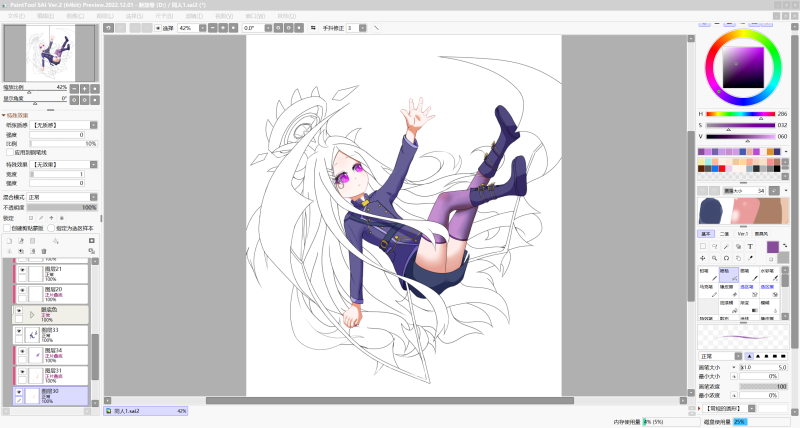Hide 图层21 using its eye icon
This screenshot has height=428, width=800.
(x=21, y=271)
